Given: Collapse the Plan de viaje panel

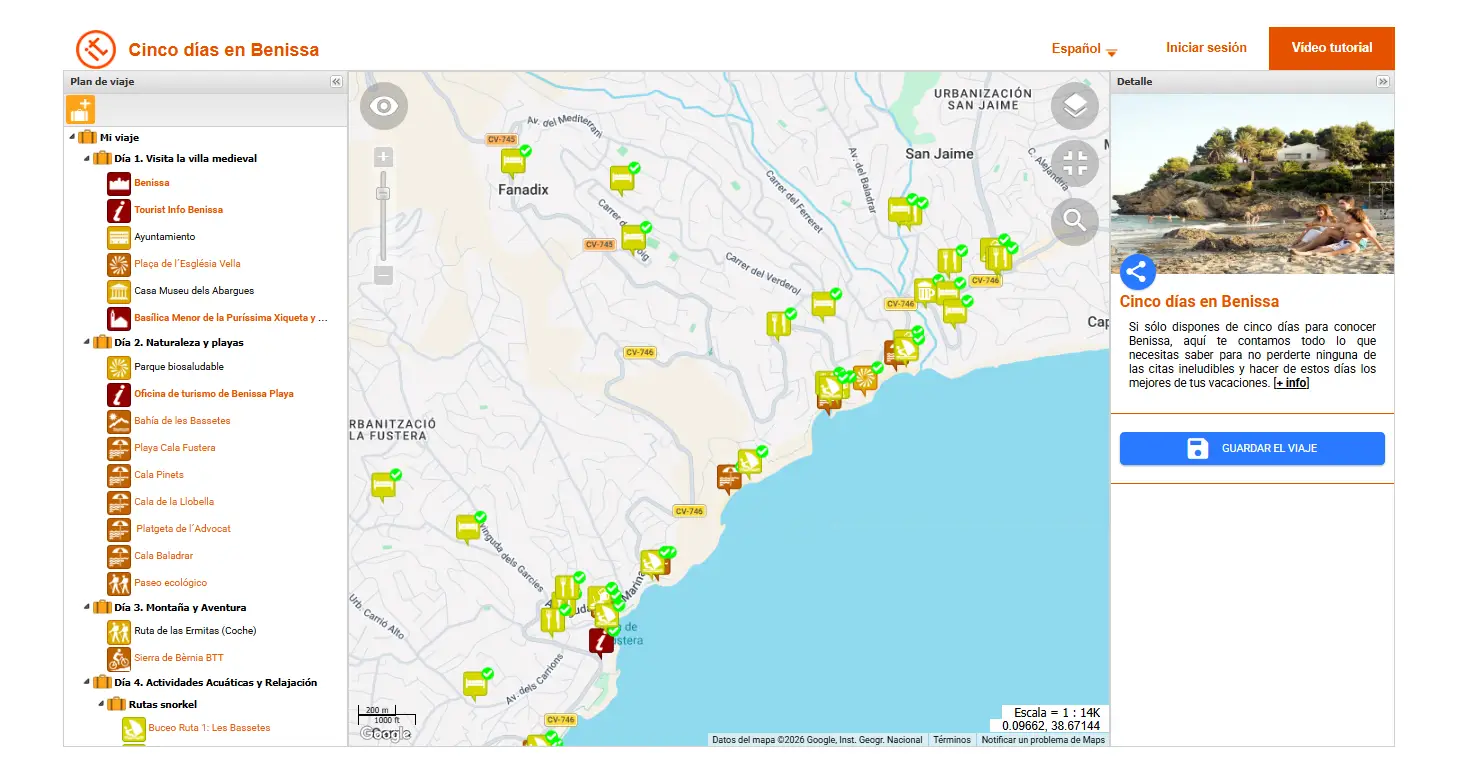Looking at the screenshot, I should [x=336, y=82].
